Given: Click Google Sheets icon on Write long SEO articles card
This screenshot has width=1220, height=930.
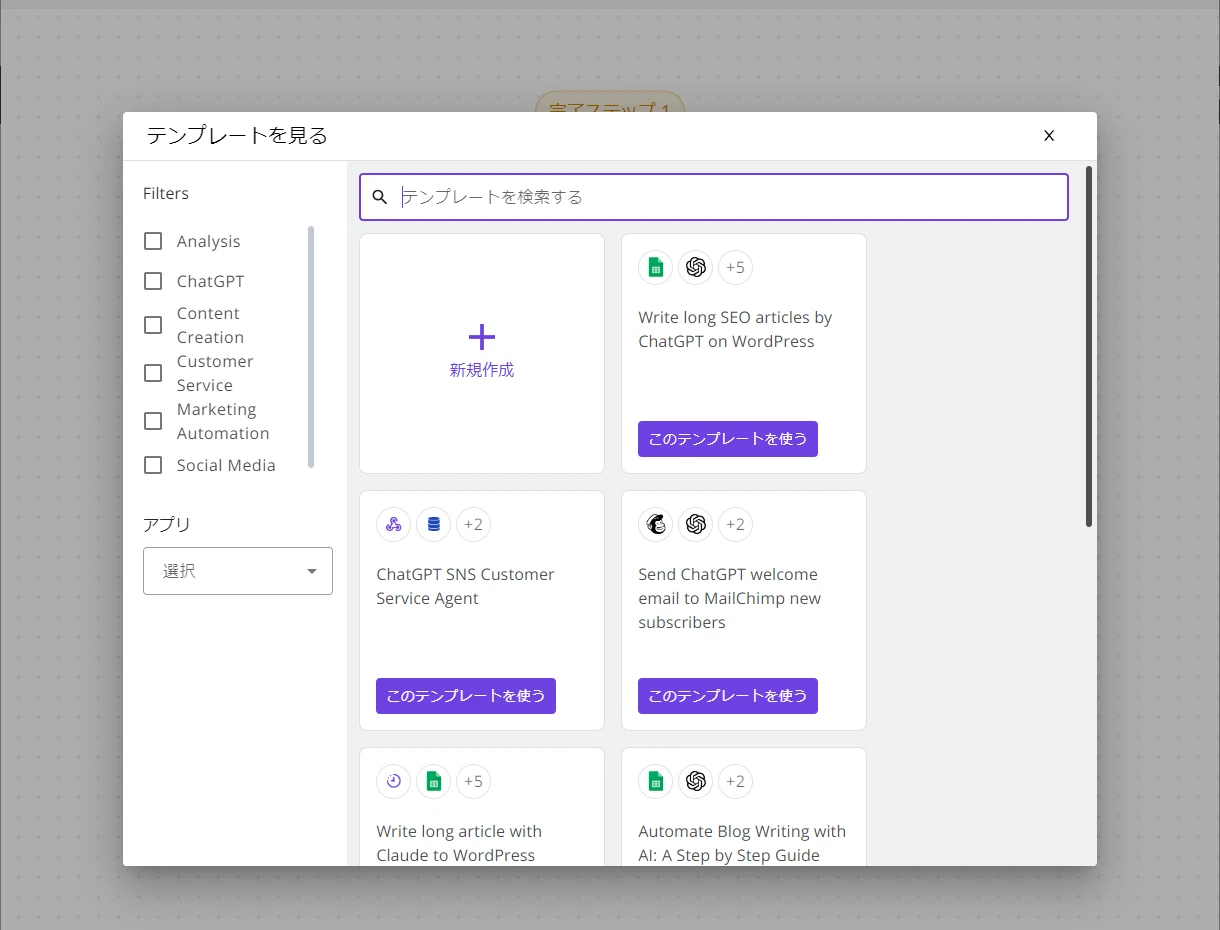Looking at the screenshot, I should coord(656,267).
